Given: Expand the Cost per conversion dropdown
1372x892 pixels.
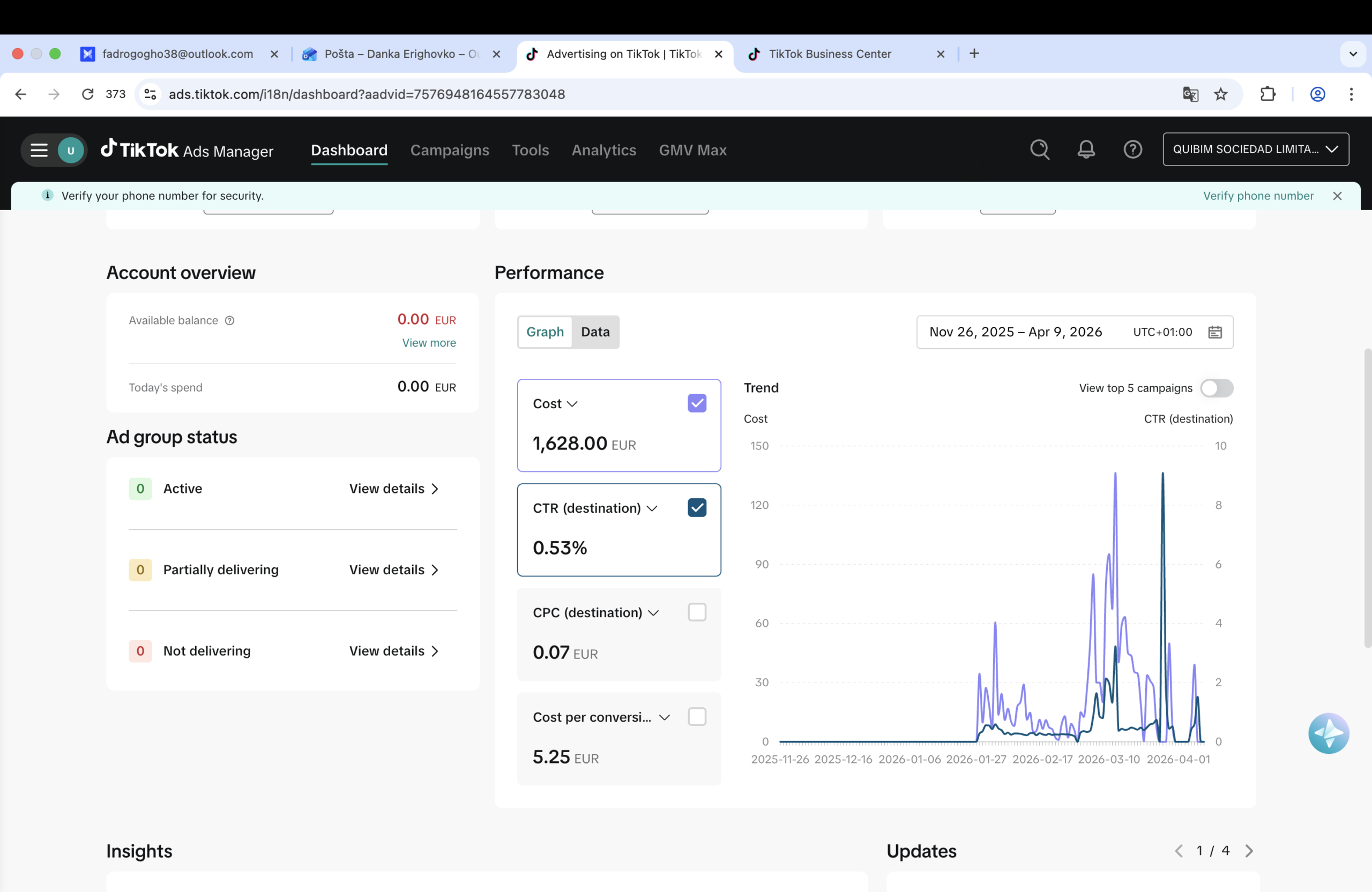Looking at the screenshot, I should 664,717.
